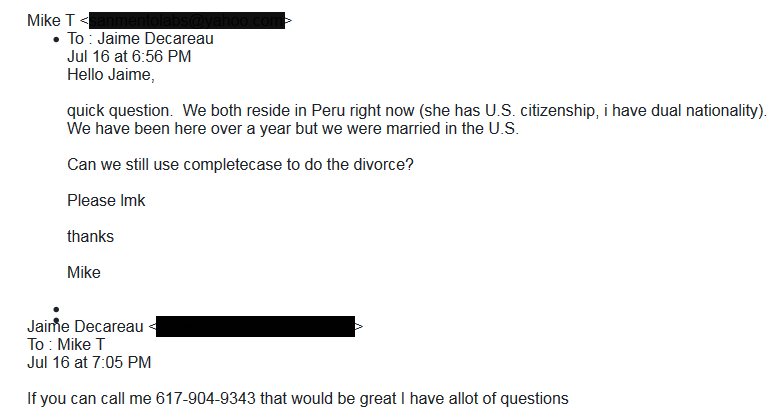This screenshot has width=779, height=419.
Task: Click the timestamp Jul 16 at 6:56 PM
Action: [x=129, y=57]
